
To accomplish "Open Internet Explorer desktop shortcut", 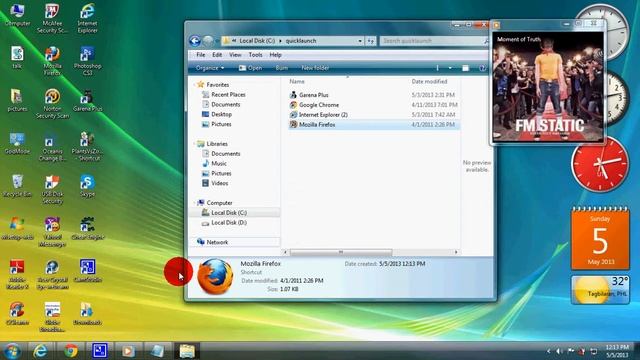I will tap(87, 18).
